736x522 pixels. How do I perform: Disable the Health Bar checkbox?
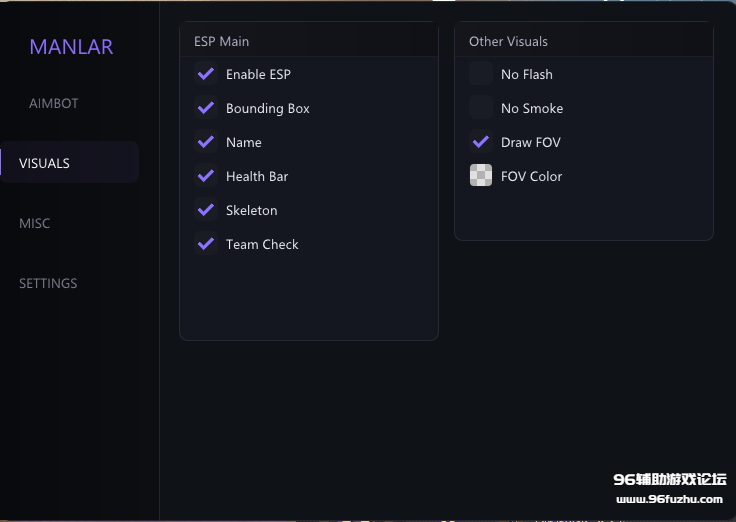tap(206, 176)
